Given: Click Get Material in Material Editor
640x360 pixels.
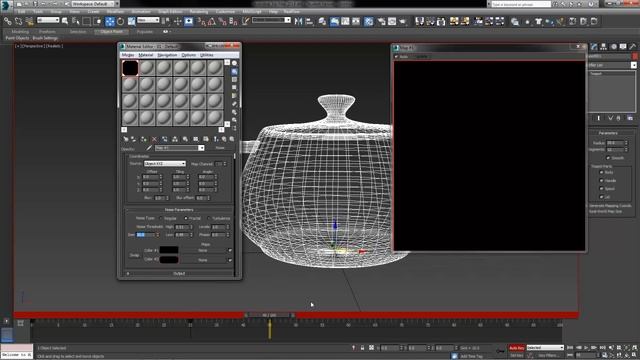Looking at the screenshot, I should (x=126, y=139).
